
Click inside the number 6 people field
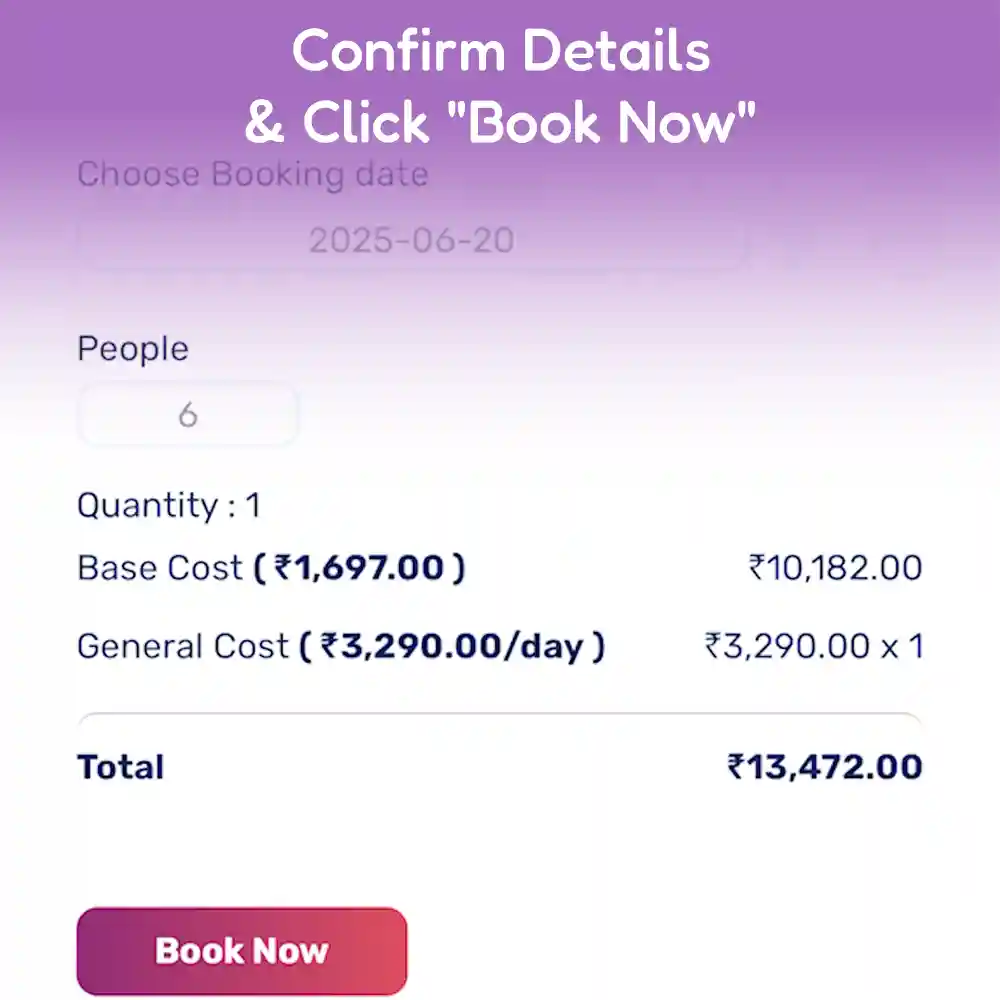[188, 414]
